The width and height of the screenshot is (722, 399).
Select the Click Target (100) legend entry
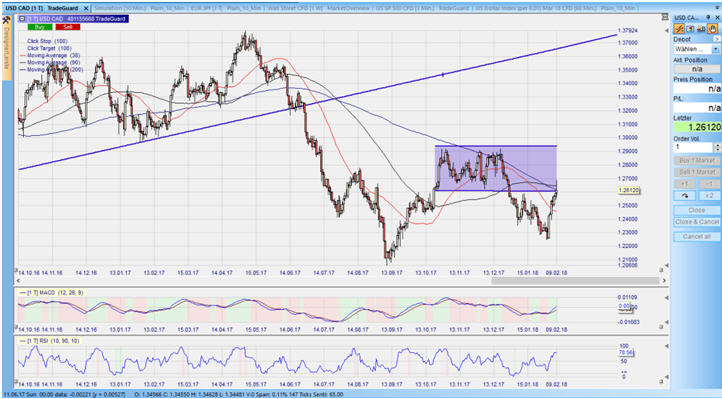coord(49,48)
